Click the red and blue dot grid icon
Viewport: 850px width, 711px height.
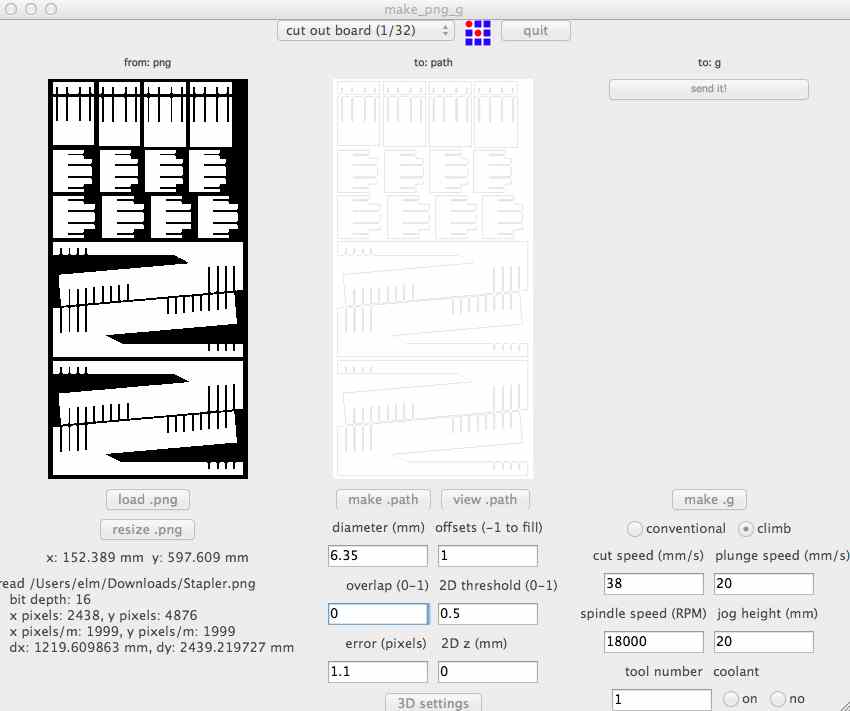coord(478,33)
